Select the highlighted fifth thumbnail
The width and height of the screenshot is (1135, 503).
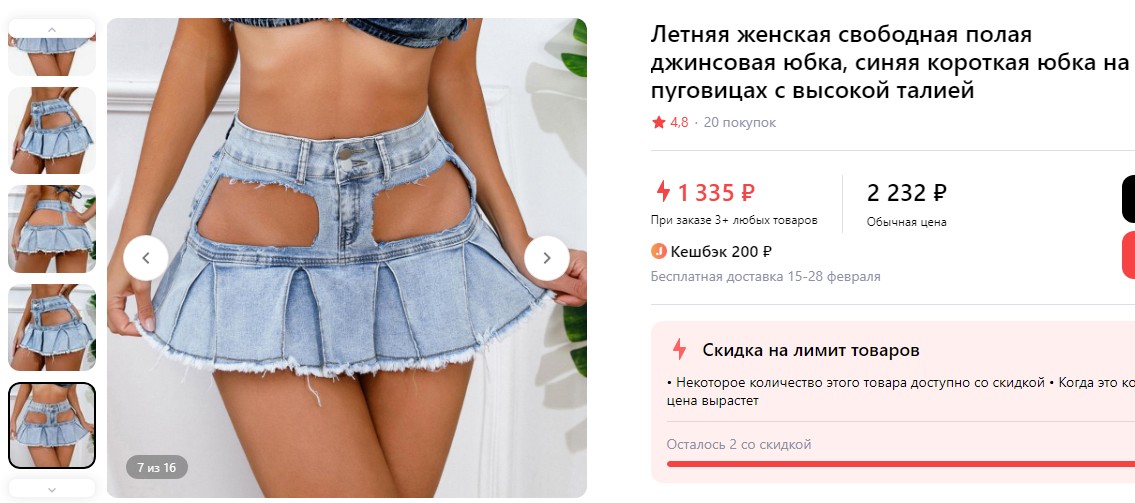(x=51, y=426)
